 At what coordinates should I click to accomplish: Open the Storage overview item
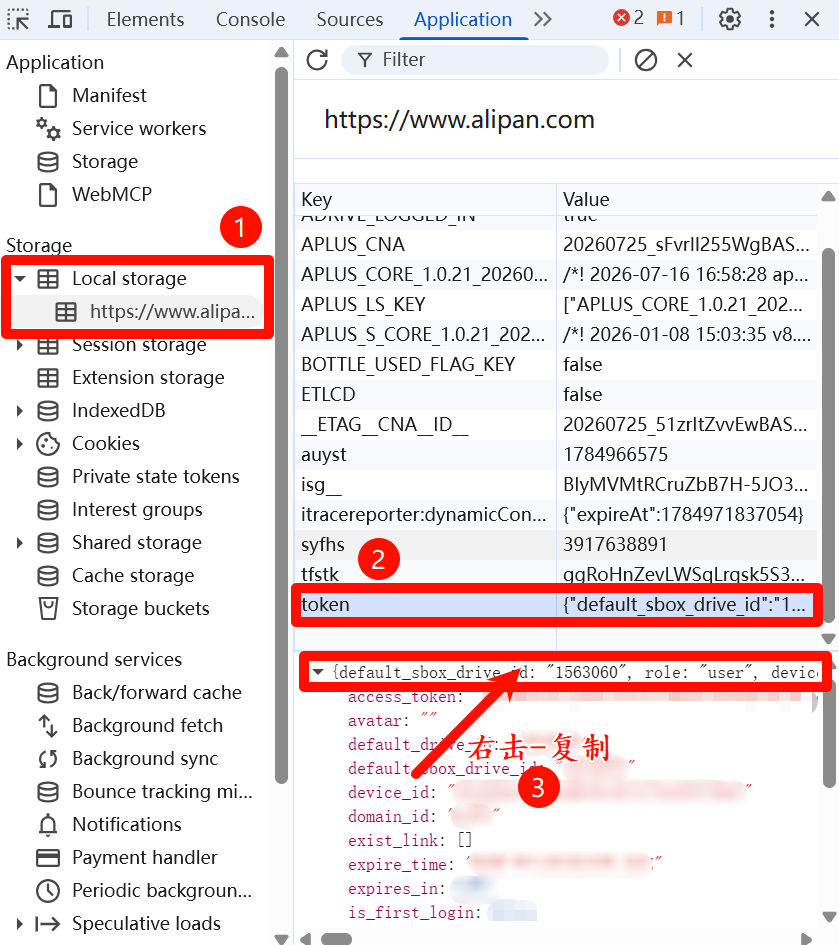[104, 162]
